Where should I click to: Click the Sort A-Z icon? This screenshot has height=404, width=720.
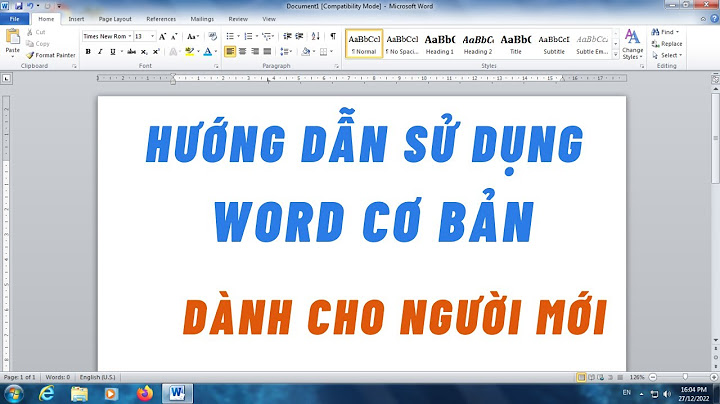[x=315, y=36]
